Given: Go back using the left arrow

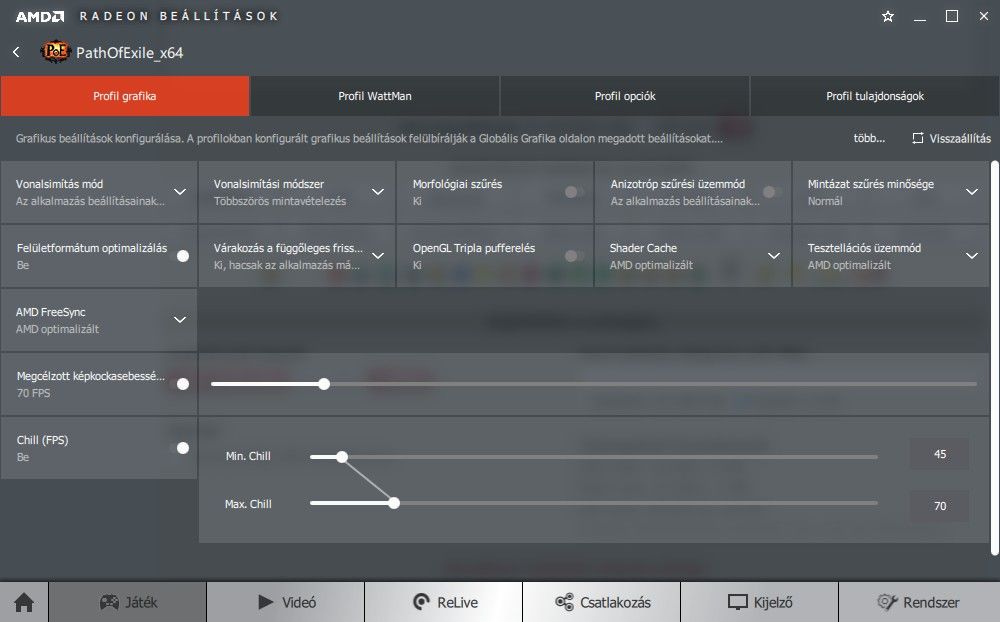Looking at the screenshot, I should 17,52.
